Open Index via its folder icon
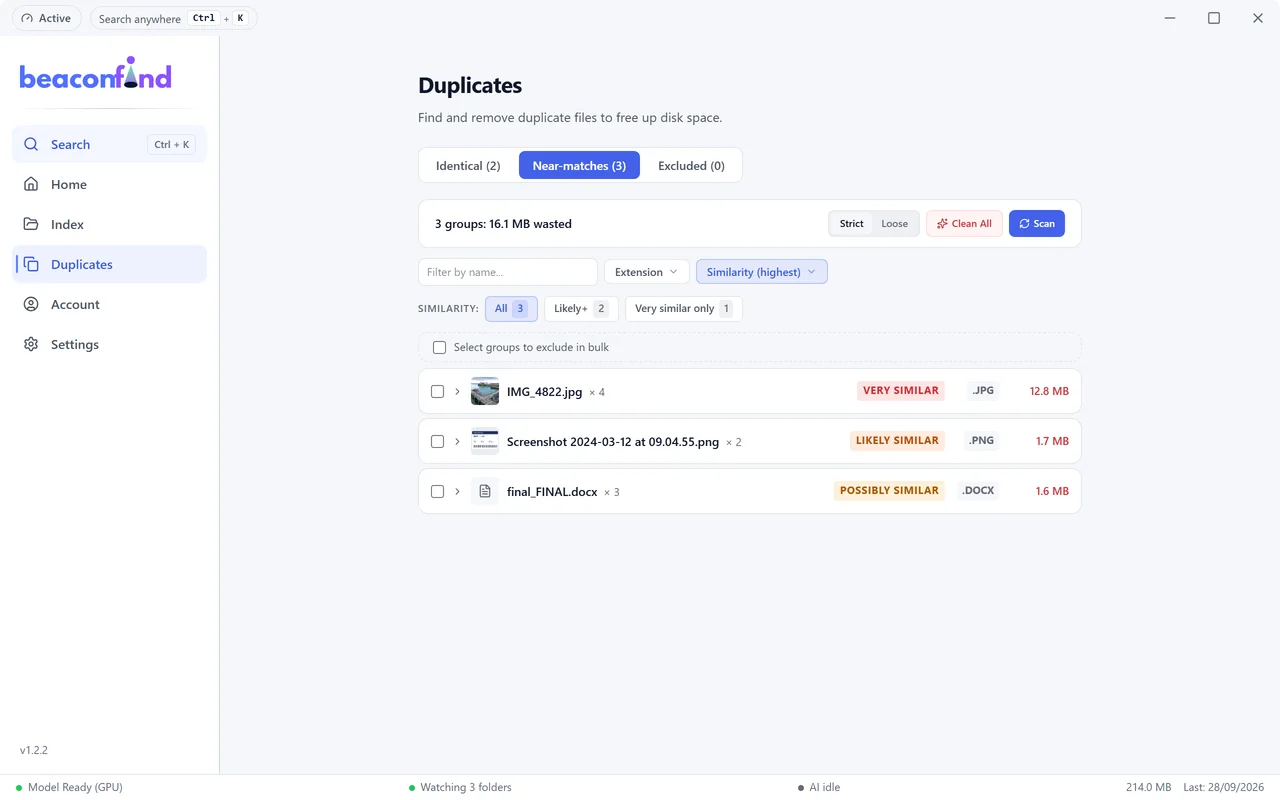The height and width of the screenshot is (800, 1280). [31, 224]
